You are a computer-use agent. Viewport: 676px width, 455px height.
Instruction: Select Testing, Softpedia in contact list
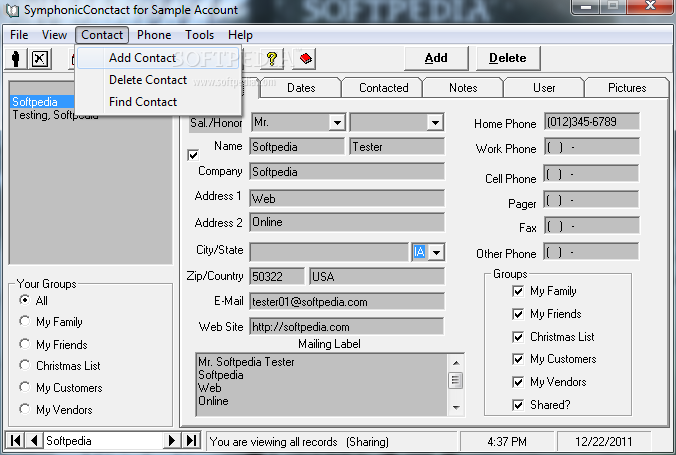click(55, 115)
